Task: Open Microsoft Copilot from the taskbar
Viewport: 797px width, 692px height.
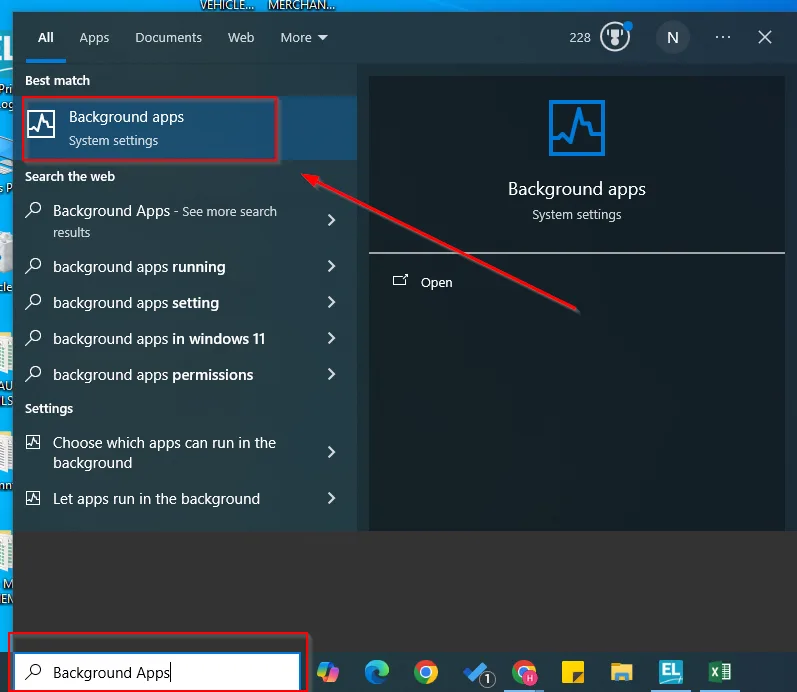Action: click(328, 672)
